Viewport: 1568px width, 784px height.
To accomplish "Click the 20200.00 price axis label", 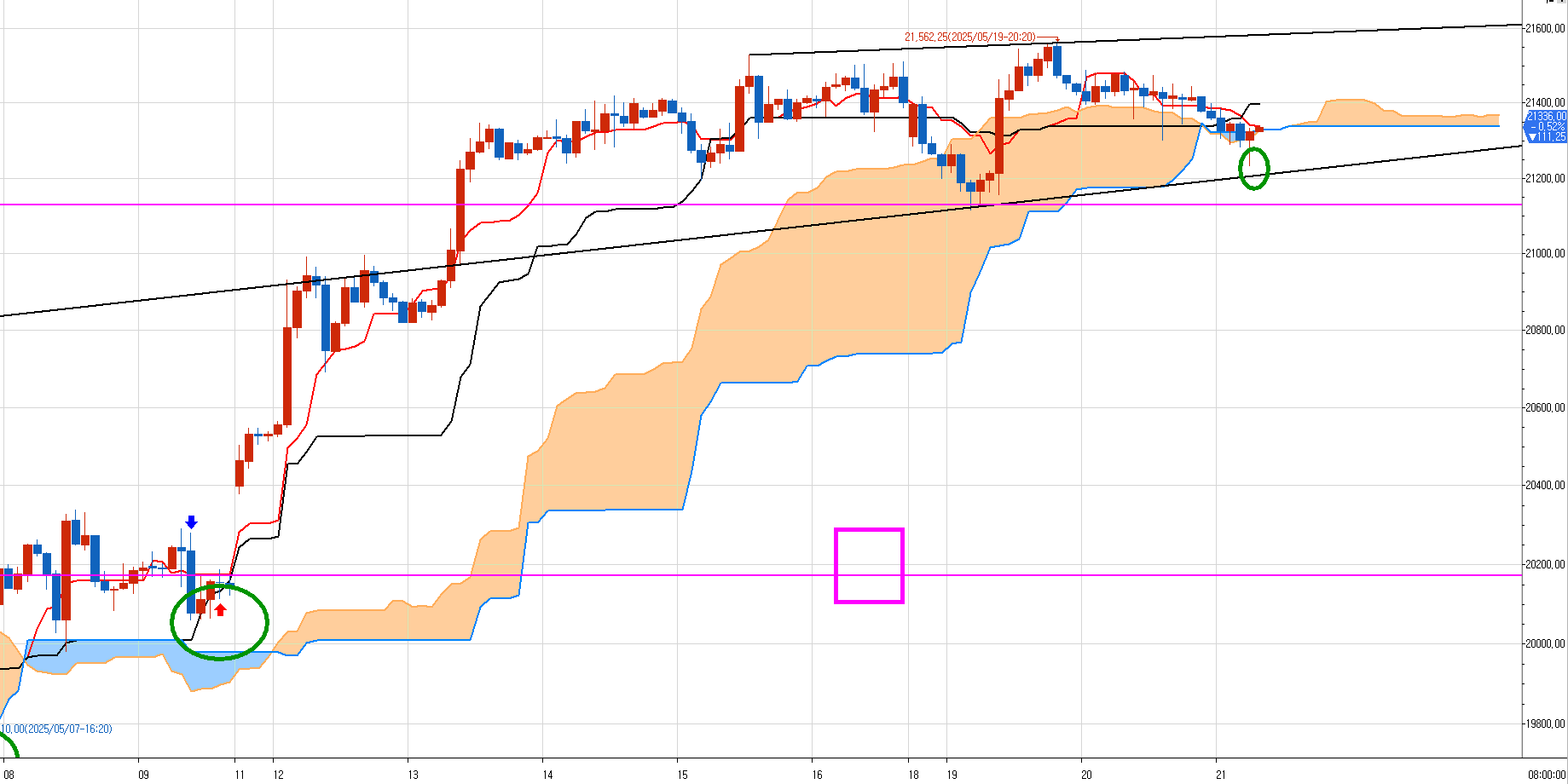I will pos(1545,564).
